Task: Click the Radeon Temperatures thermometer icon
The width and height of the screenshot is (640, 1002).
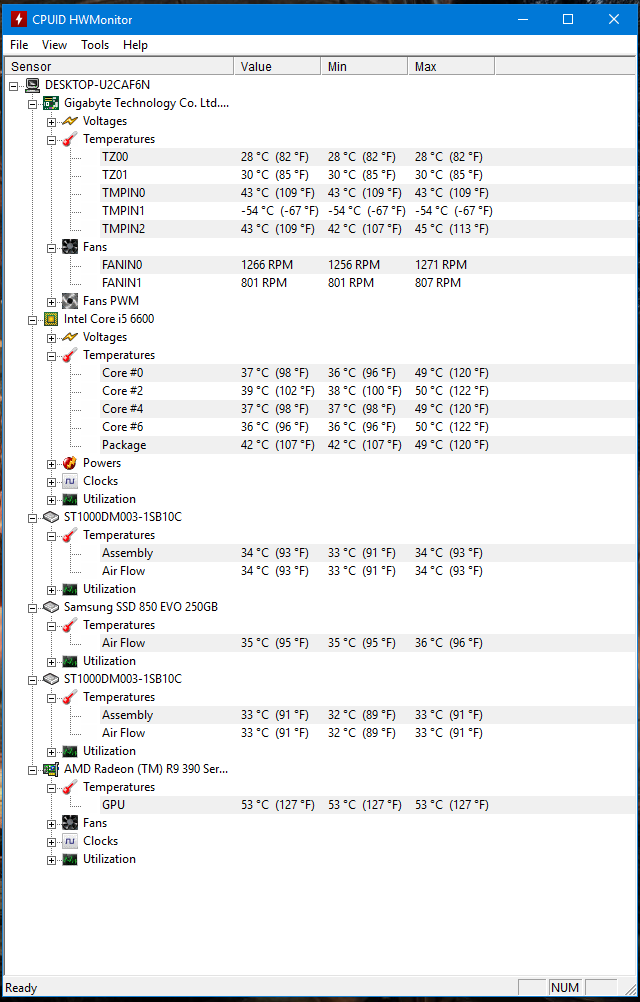Action: coord(70,787)
